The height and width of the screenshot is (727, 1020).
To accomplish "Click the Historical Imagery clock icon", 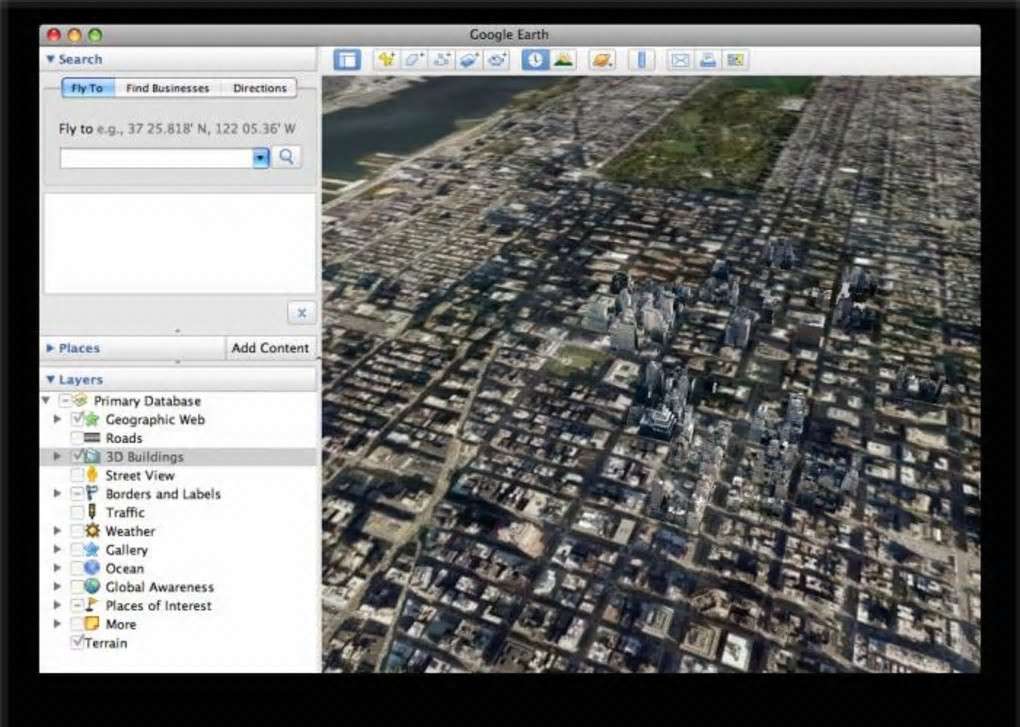I will [535, 60].
